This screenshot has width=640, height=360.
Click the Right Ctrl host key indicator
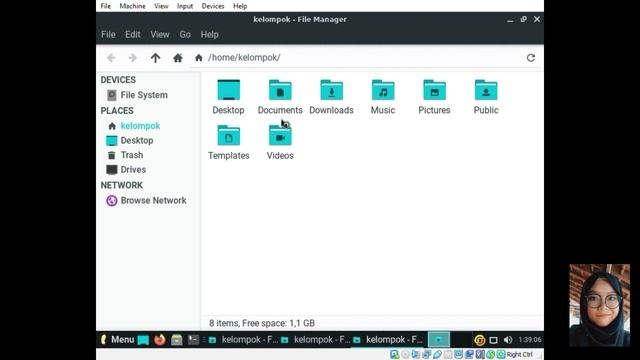pyautogui.click(x=519, y=354)
